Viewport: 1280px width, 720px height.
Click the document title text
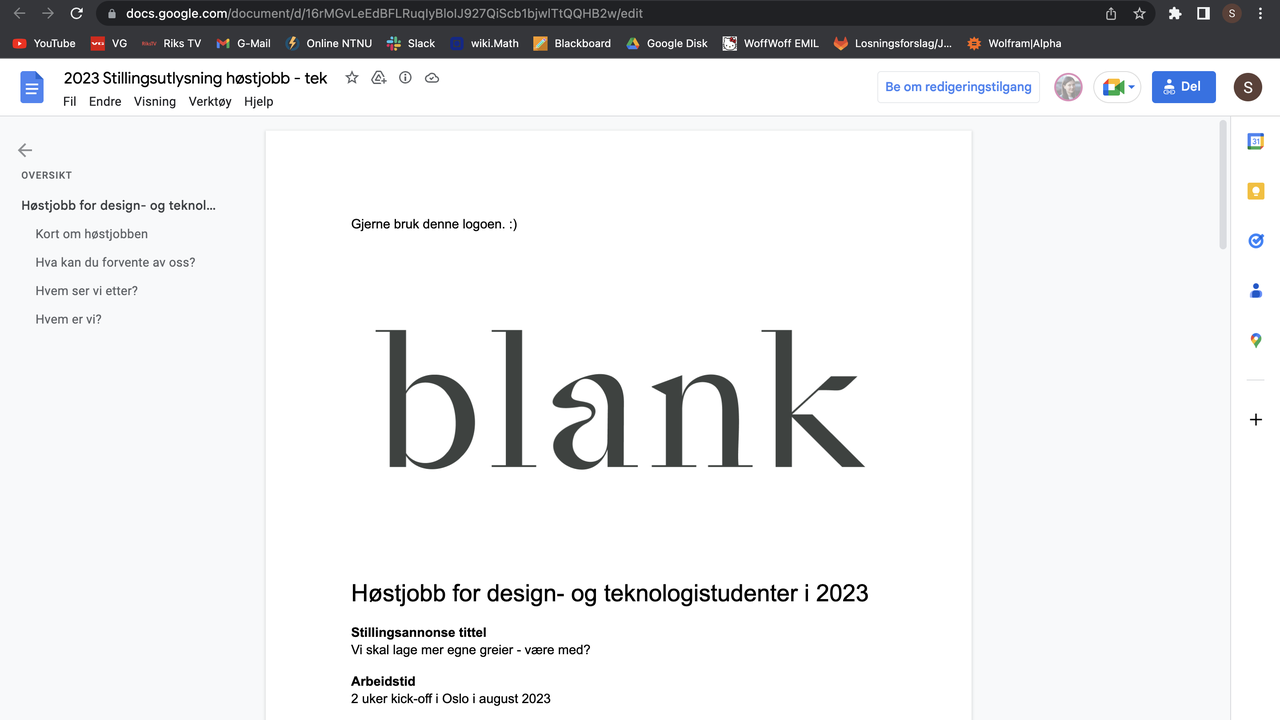click(x=196, y=78)
